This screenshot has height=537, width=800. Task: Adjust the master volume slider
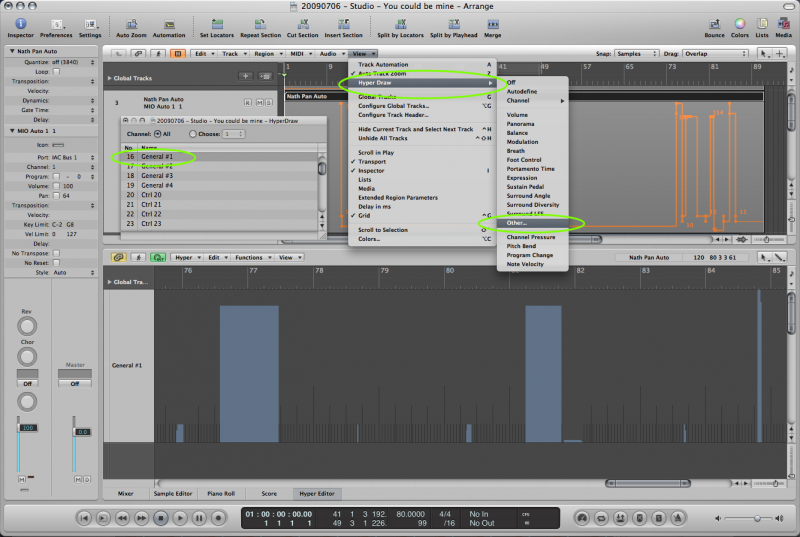[757, 518]
